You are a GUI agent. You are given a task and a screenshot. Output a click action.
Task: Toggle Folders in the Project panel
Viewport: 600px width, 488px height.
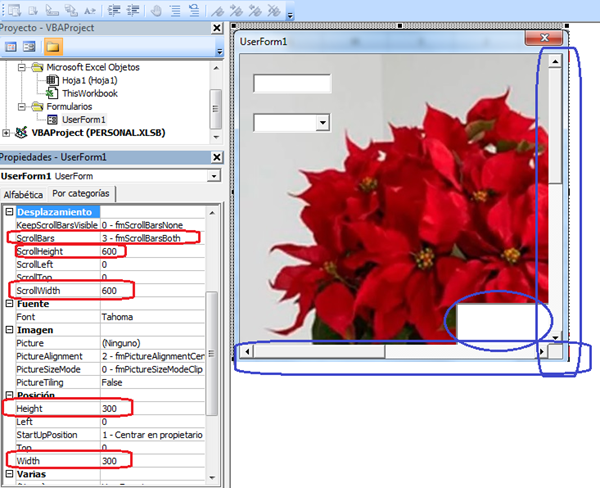point(53,47)
